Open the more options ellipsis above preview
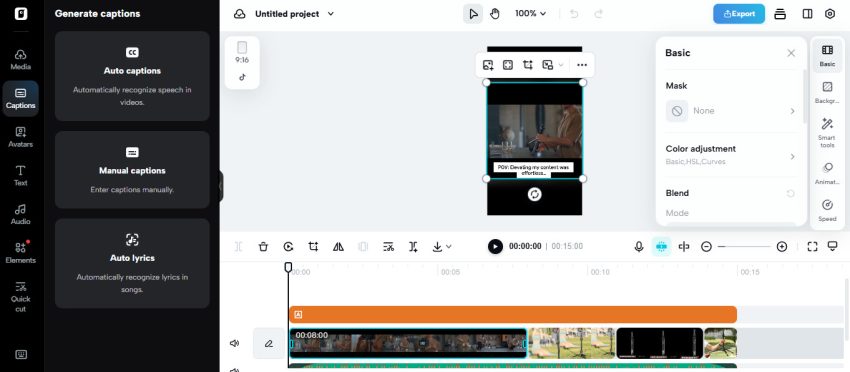This screenshot has height=372, width=850. pos(582,65)
